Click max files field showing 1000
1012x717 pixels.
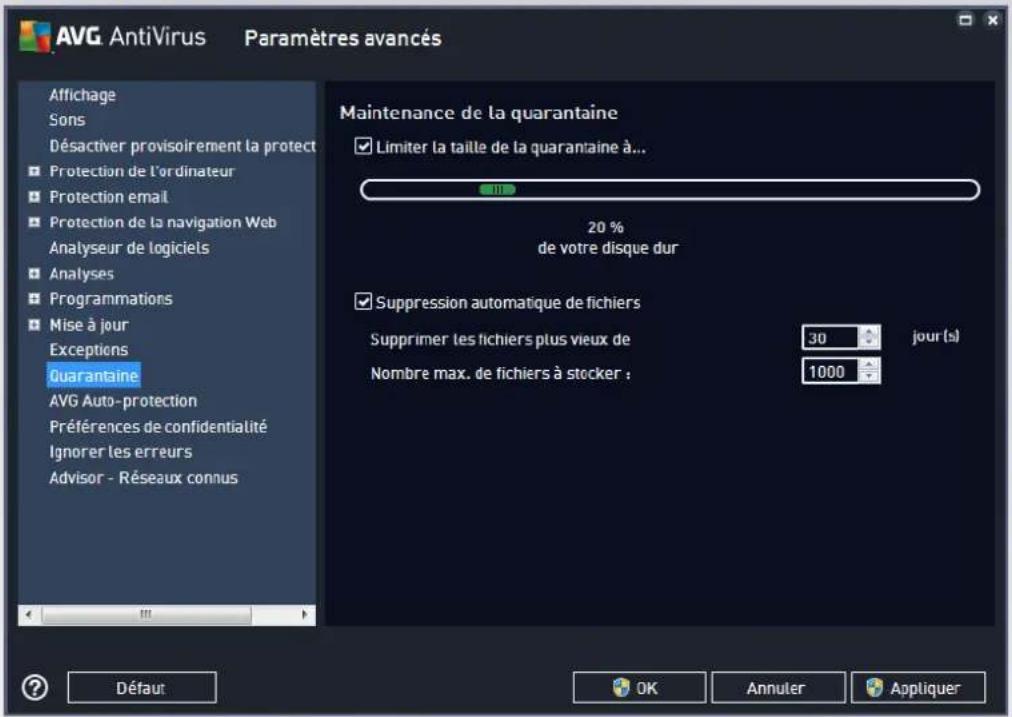pyautogui.click(x=830, y=372)
